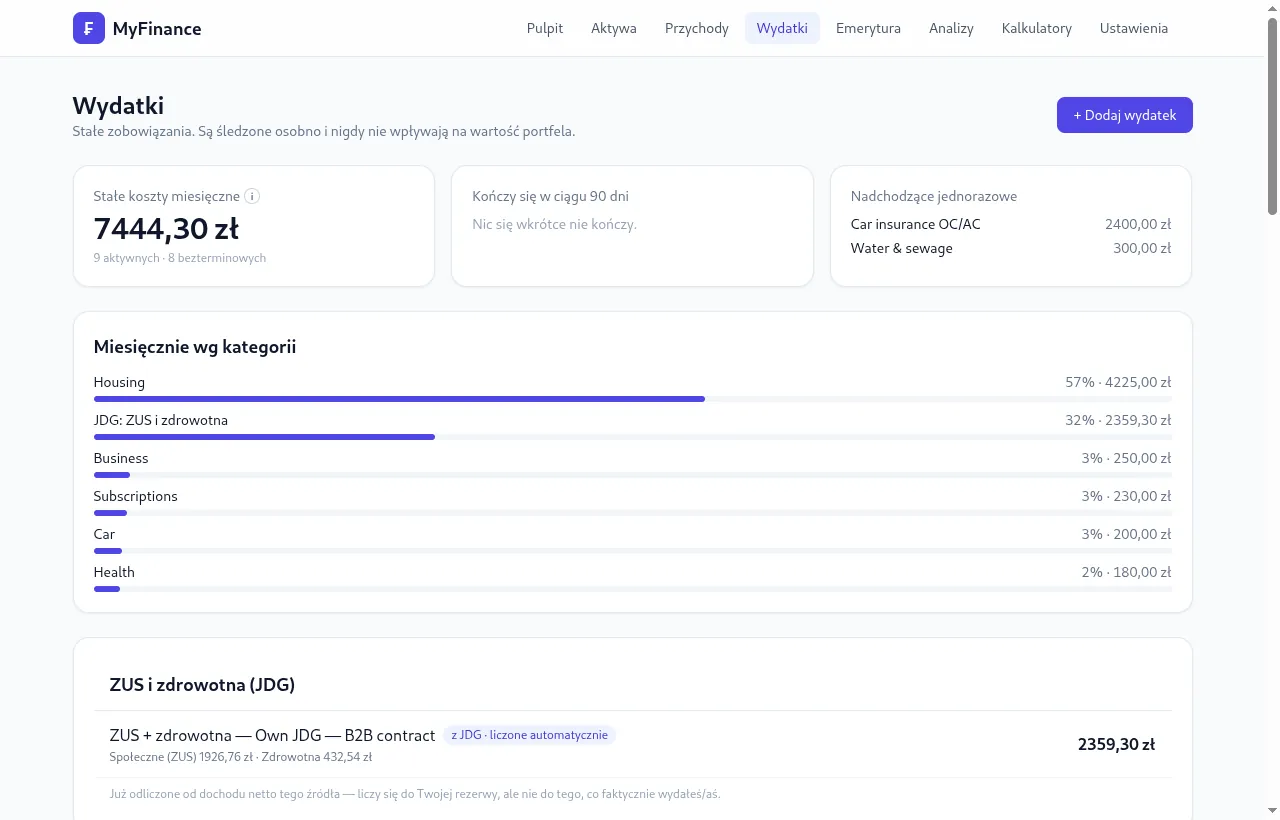
Task: Click the '9 aktywnych · 8 bezterminowych' text
Action: (x=180, y=258)
